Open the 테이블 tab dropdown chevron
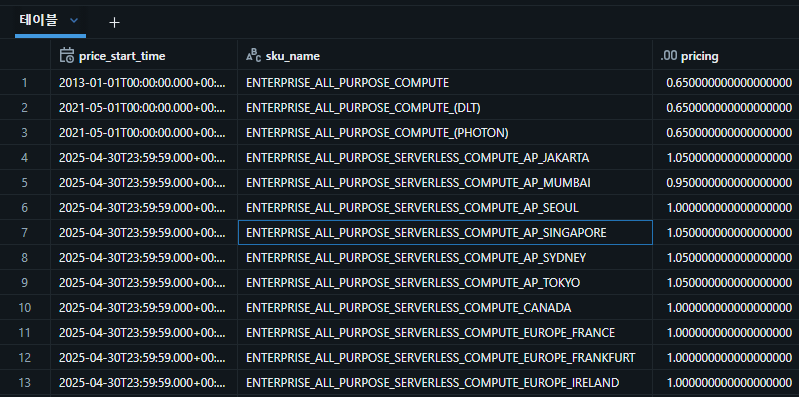 click(x=74, y=20)
